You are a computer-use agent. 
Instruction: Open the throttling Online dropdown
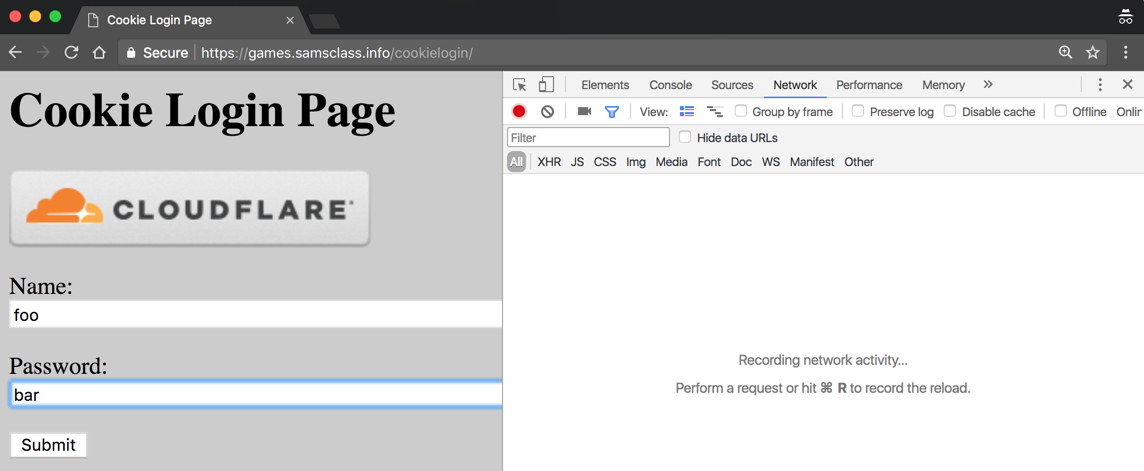pos(1129,112)
